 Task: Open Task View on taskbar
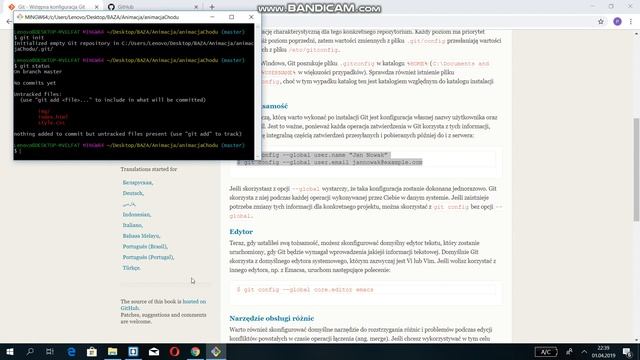tap(50, 351)
